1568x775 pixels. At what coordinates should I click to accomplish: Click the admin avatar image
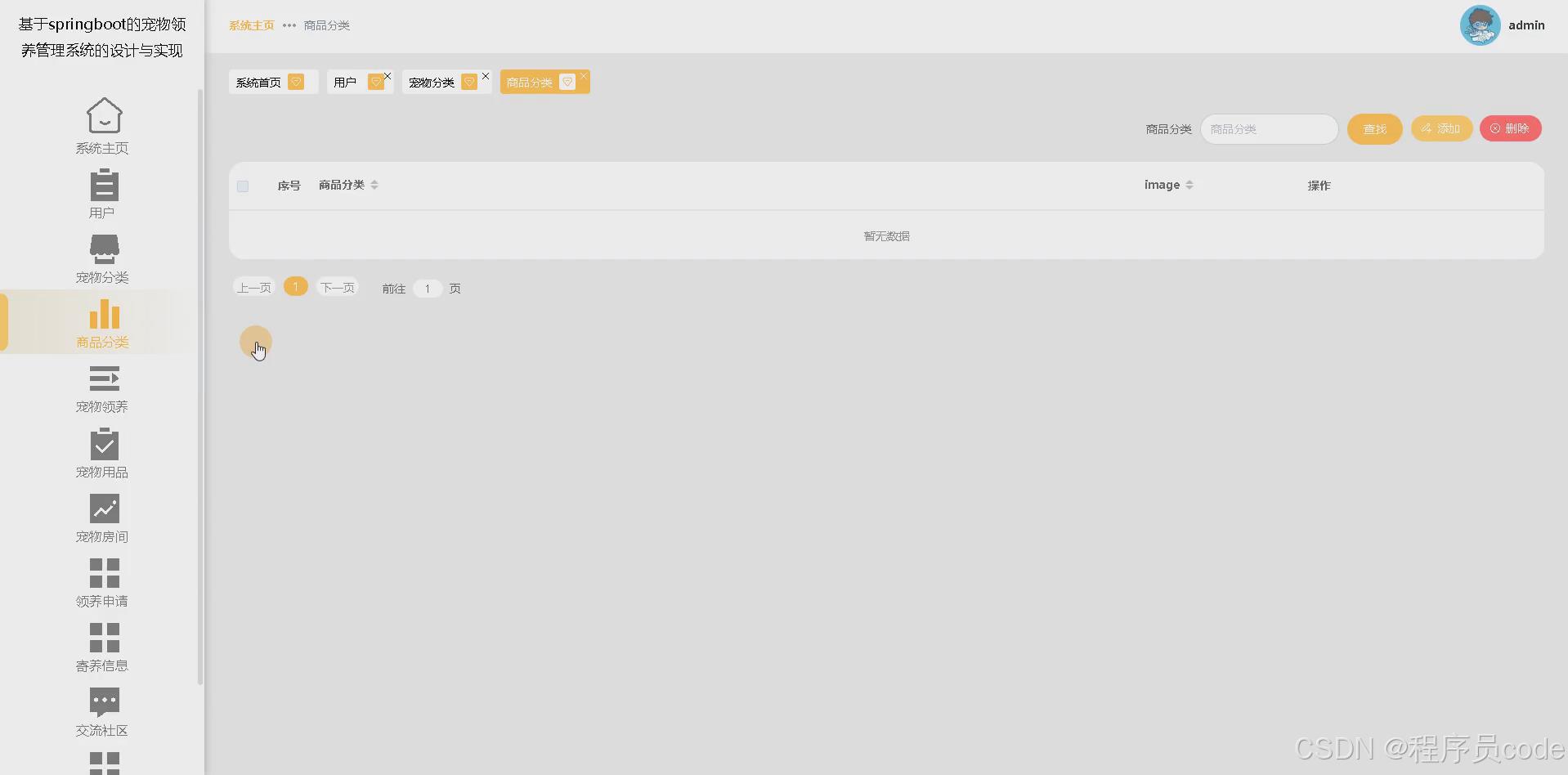(1480, 25)
